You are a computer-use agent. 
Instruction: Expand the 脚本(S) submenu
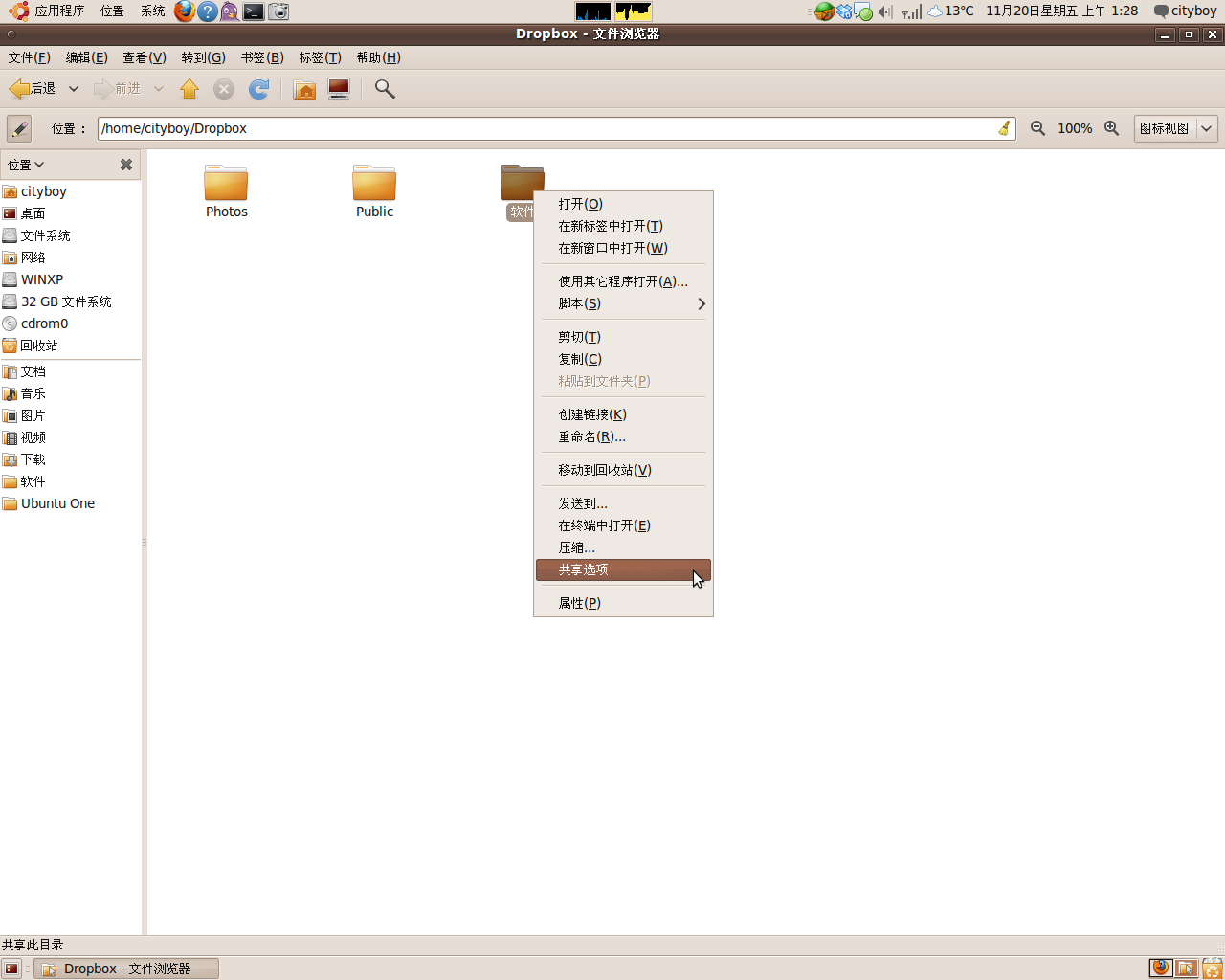click(x=623, y=303)
